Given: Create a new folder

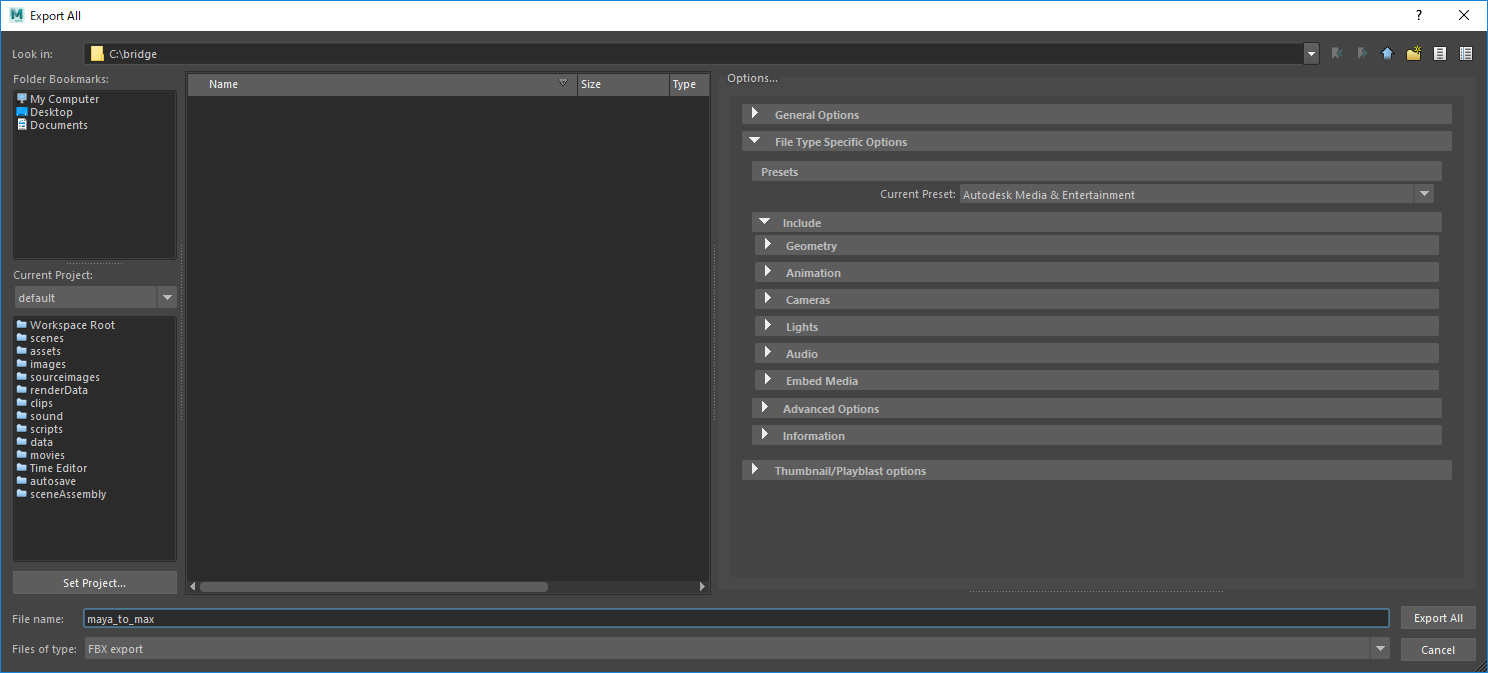Looking at the screenshot, I should coord(1413,54).
